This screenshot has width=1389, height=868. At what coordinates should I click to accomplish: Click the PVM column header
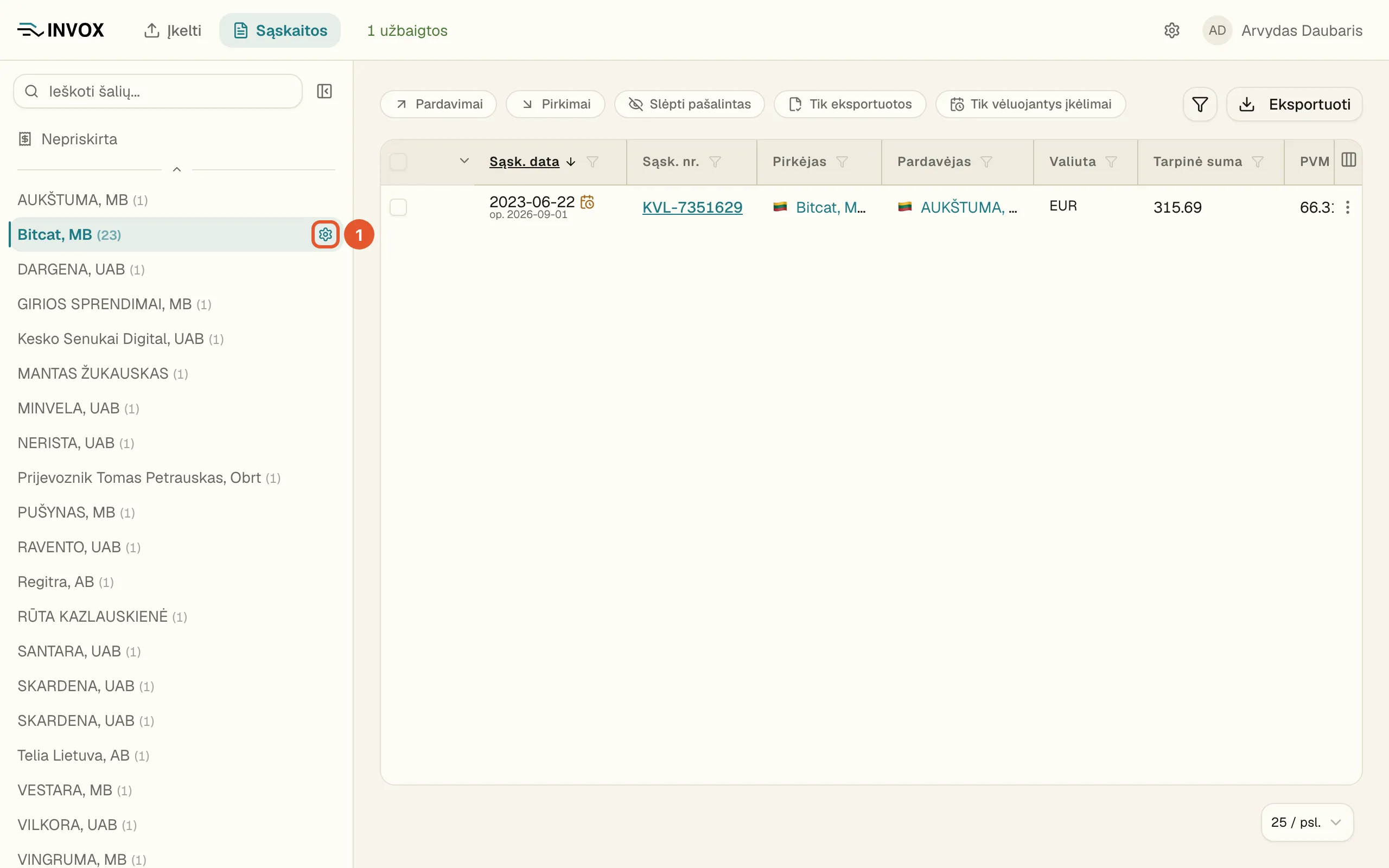[x=1314, y=162]
